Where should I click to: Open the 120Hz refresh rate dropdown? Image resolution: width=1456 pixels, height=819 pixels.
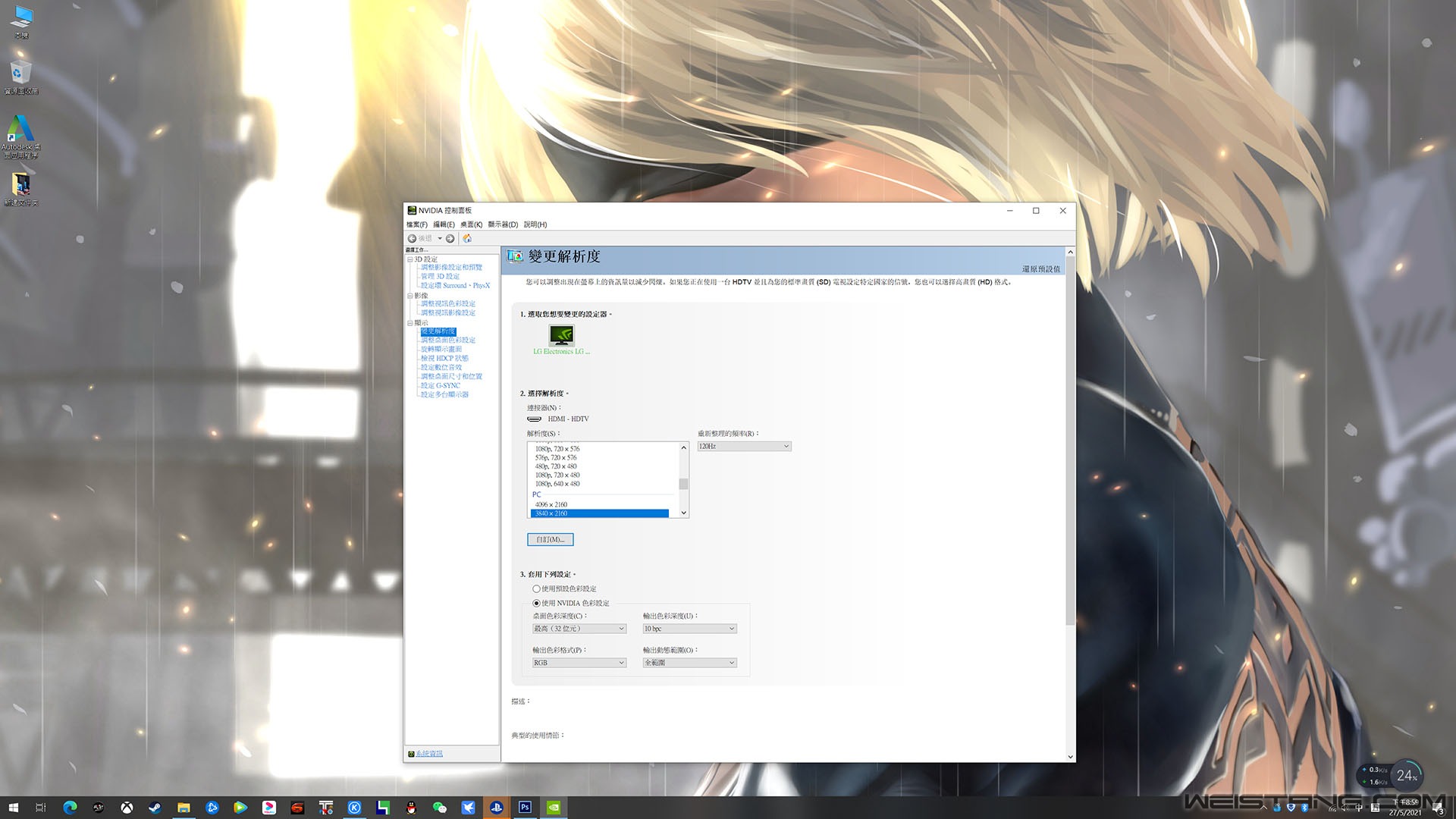[x=744, y=447]
